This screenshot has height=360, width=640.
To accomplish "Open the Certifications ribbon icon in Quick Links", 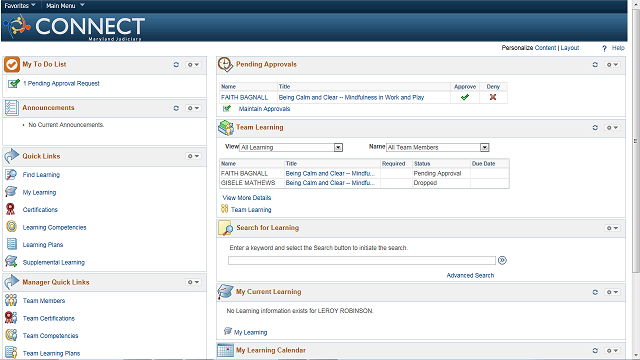I will point(11,209).
